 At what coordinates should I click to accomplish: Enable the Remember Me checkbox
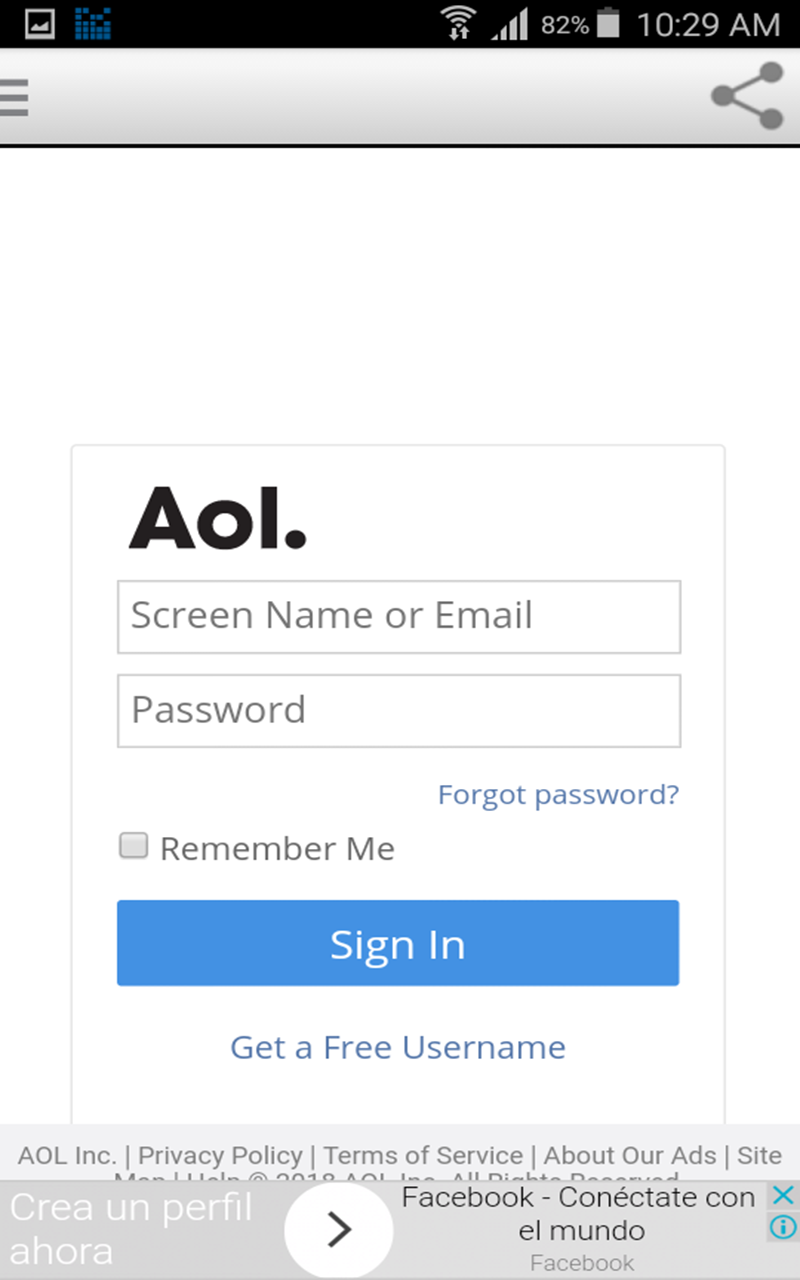coord(134,847)
